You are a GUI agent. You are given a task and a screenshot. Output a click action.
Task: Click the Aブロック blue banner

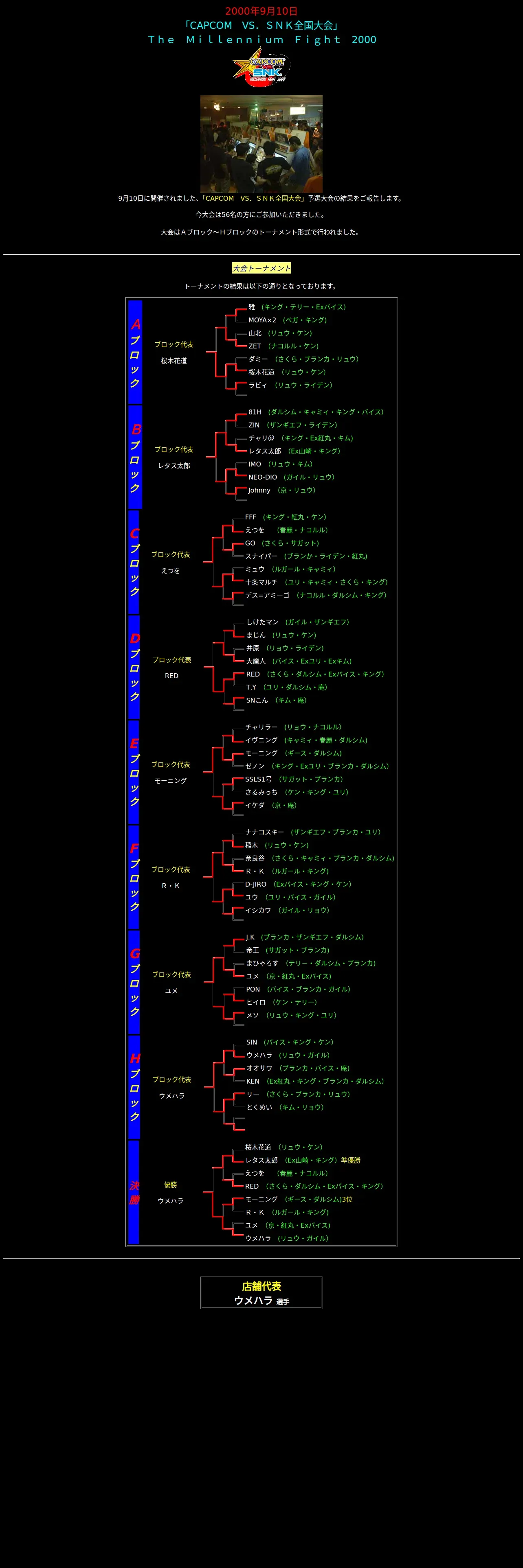[135, 353]
